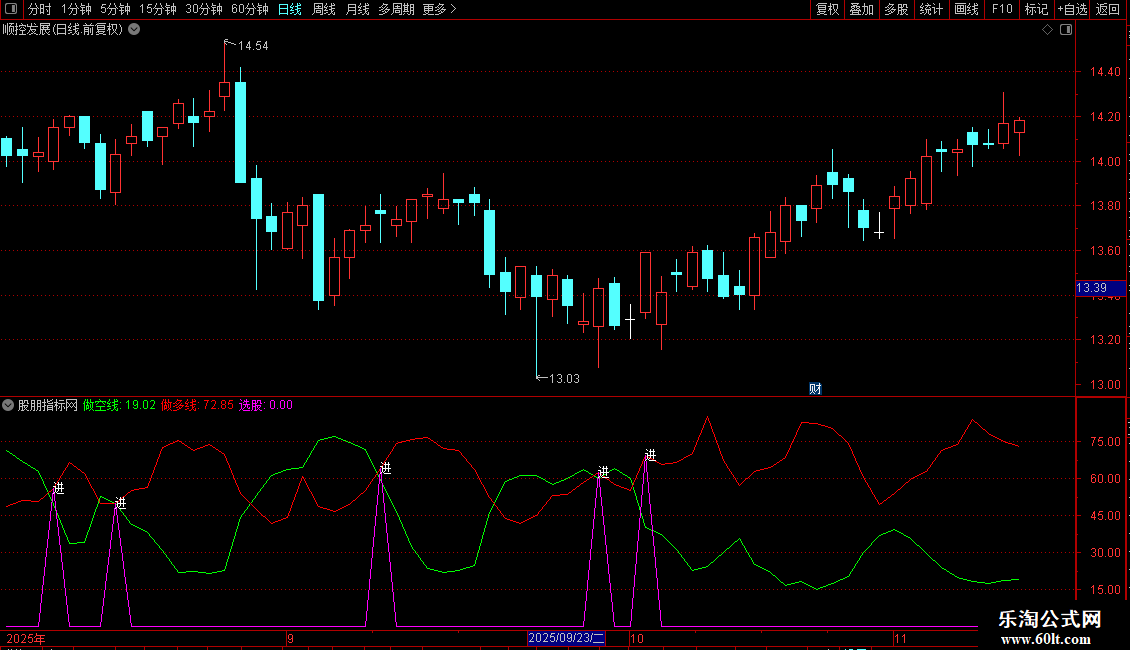Select the 1分钟 period tab

(x=76, y=9)
